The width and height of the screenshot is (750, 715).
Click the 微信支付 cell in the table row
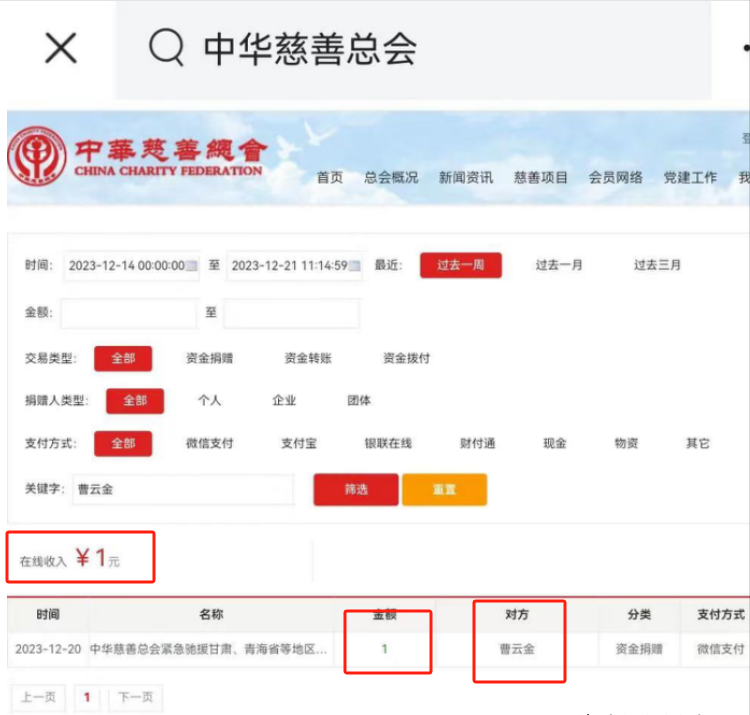(x=721, y=649)
